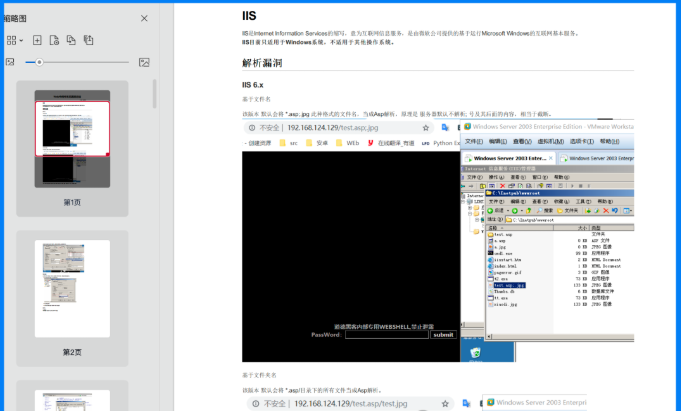Click the explorer address bar C:\Inetpub\wwwroot
681x411 pixels.
tap(569, 220)
